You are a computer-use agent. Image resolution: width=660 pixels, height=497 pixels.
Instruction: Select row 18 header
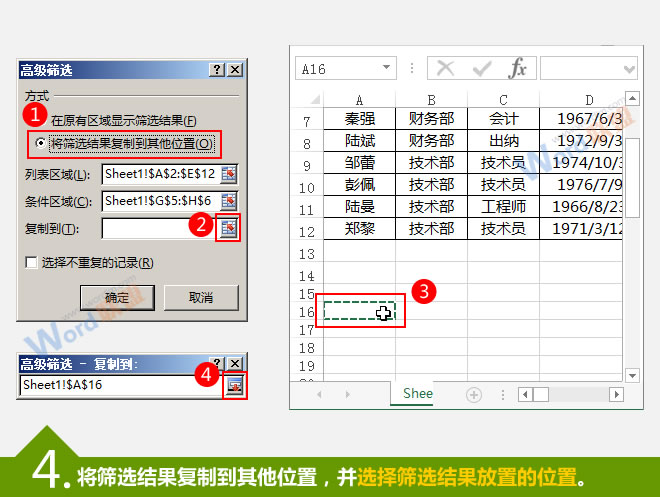pyautogui.click(x=307, y=348)
